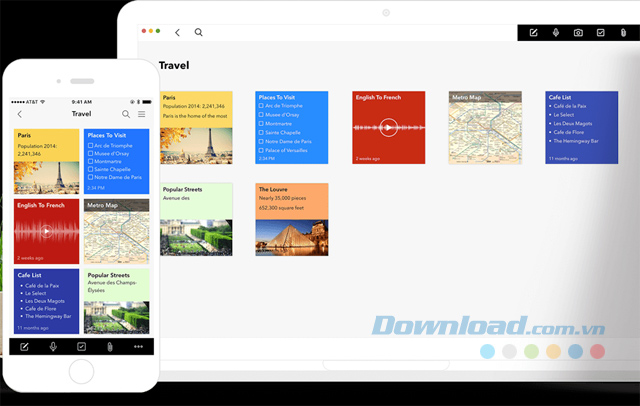Tap checklist icon in phone bottom bar
This screenshot has height=406, width=640.
click(x=82, y=347)
